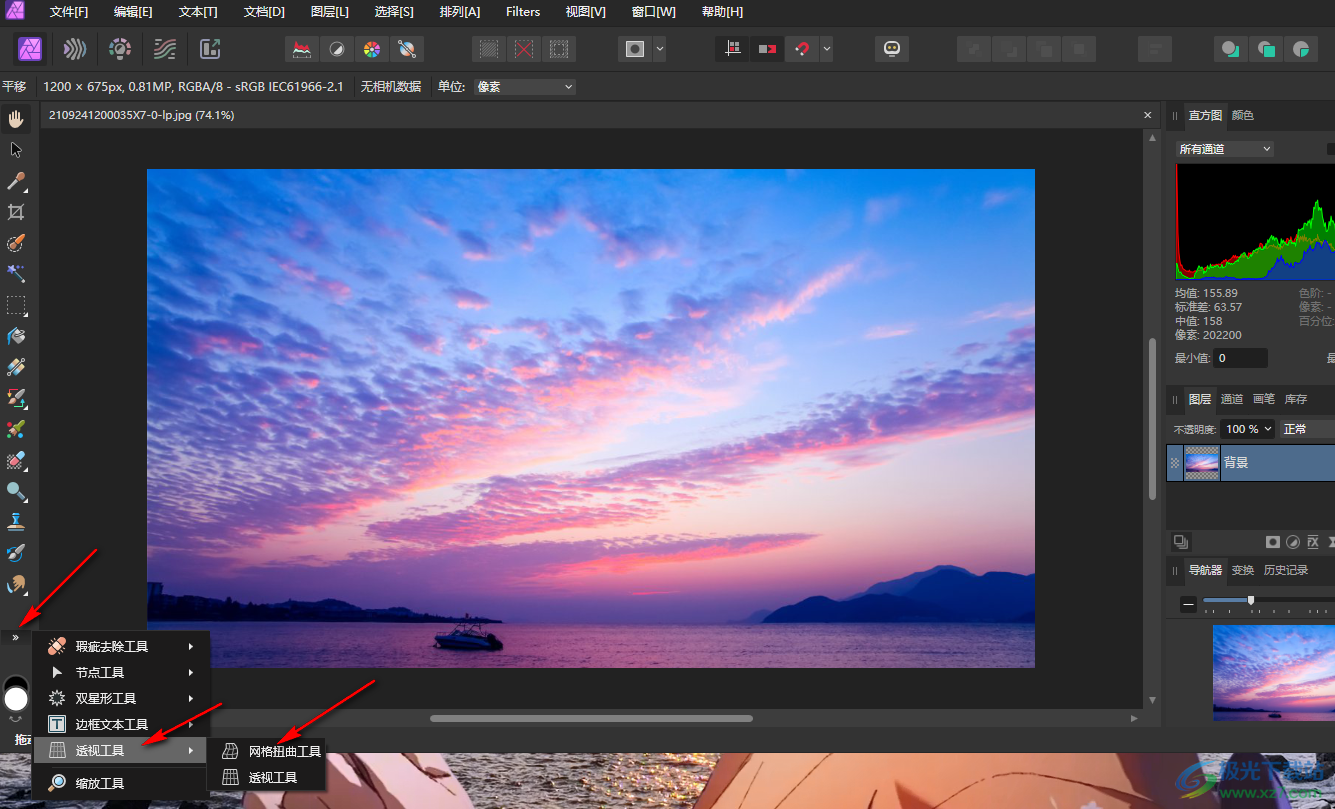The height and width of the screenshot is (809, 1335).
Task: Open the 单位 units dropdown
Action: 525,87
